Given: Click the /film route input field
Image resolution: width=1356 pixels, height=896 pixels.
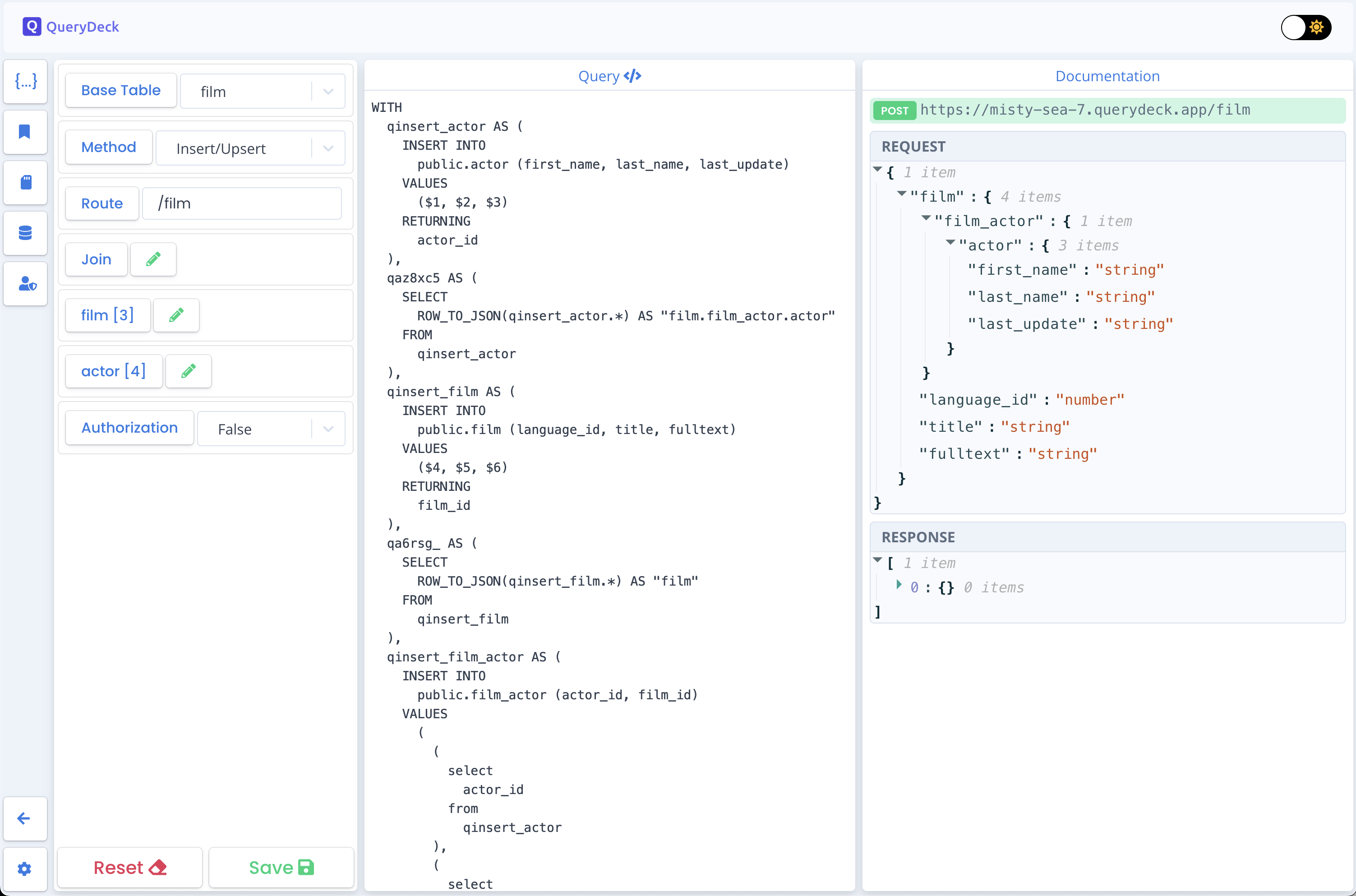Looking at the screenshot, I should (247, 204).
